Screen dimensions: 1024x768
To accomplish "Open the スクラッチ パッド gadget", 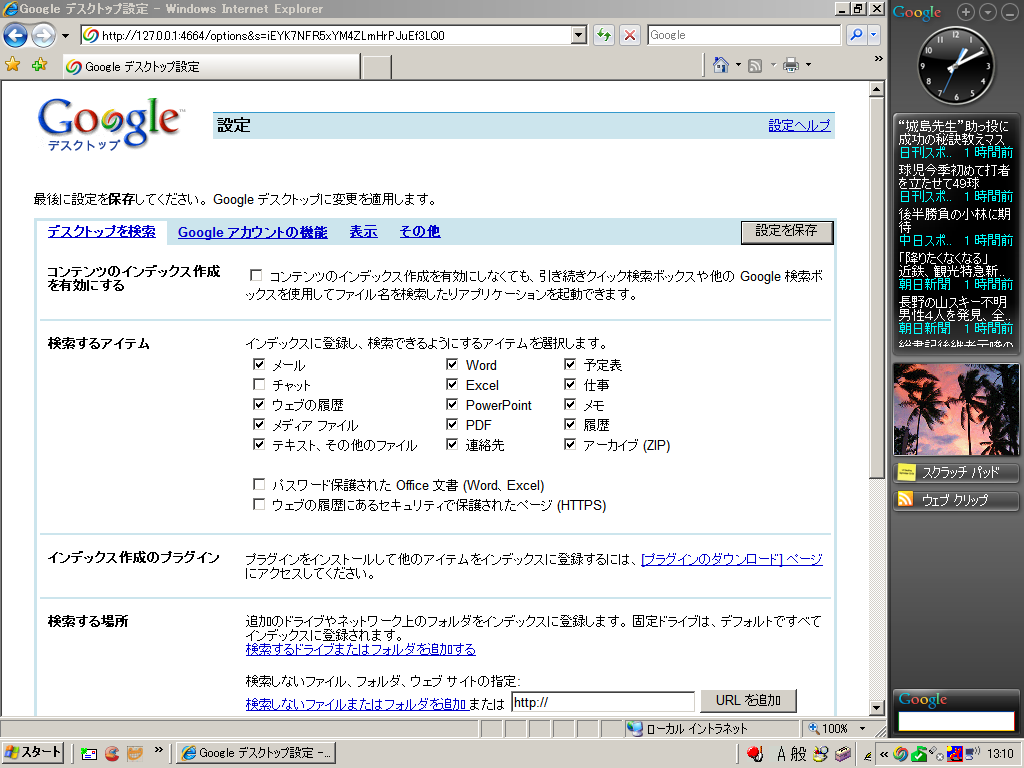I will tap(955, 472).
